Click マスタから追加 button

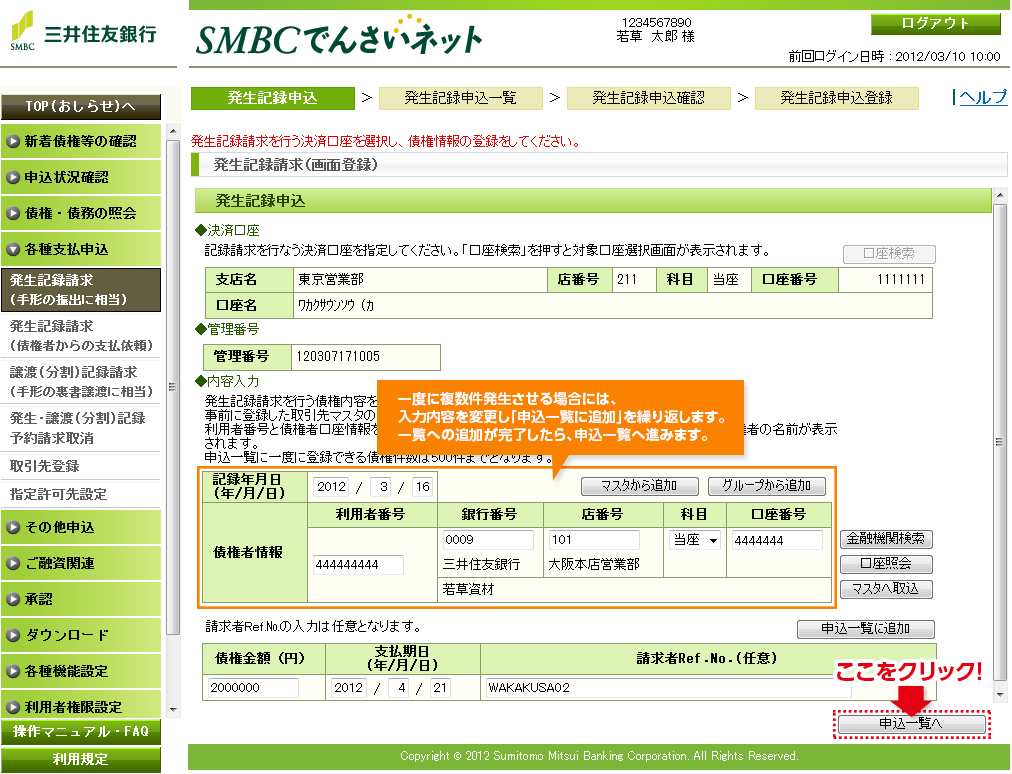(x=639, y=485)
